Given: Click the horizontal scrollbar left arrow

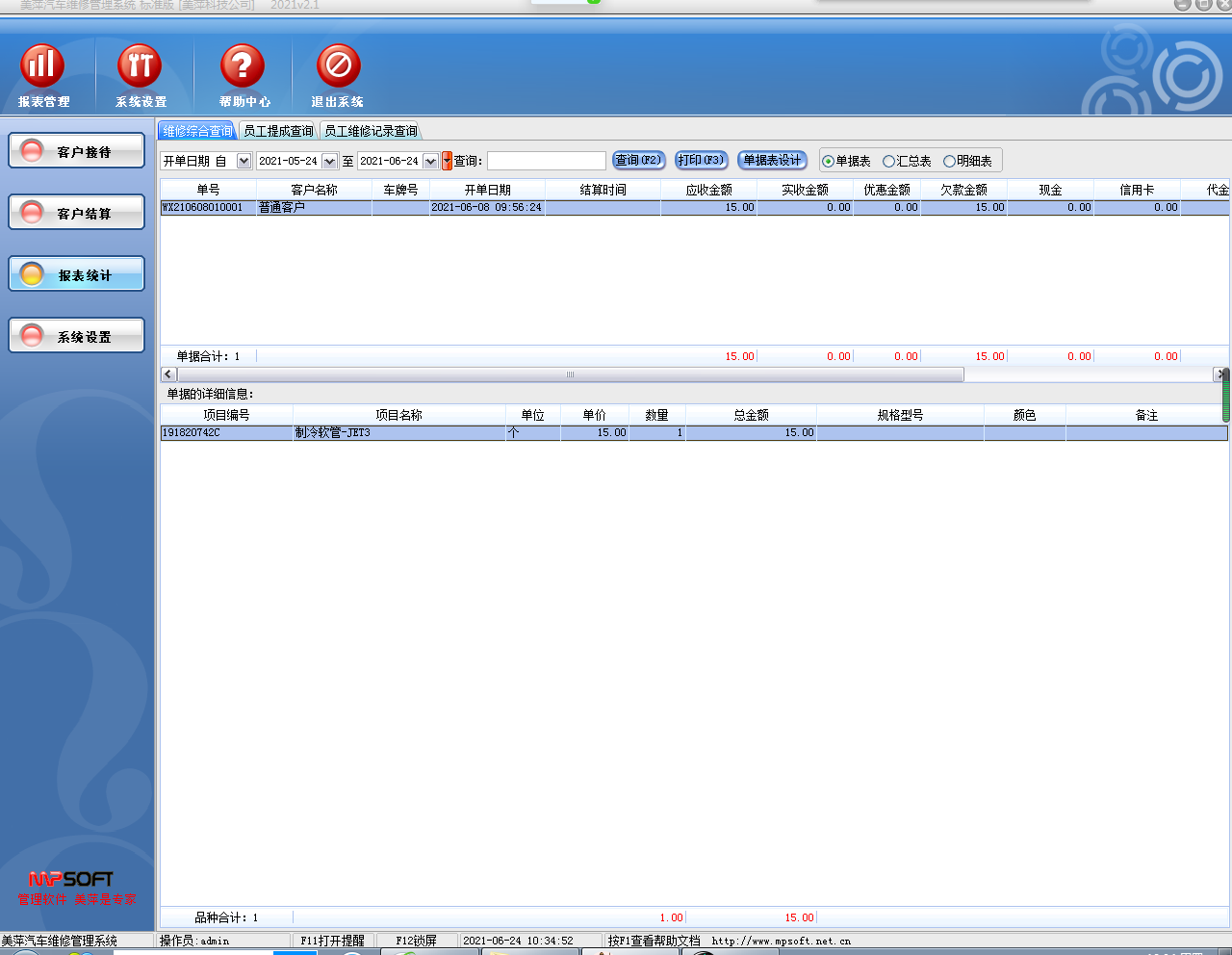Looking at the screenshot, I should [x=168, y=374].
